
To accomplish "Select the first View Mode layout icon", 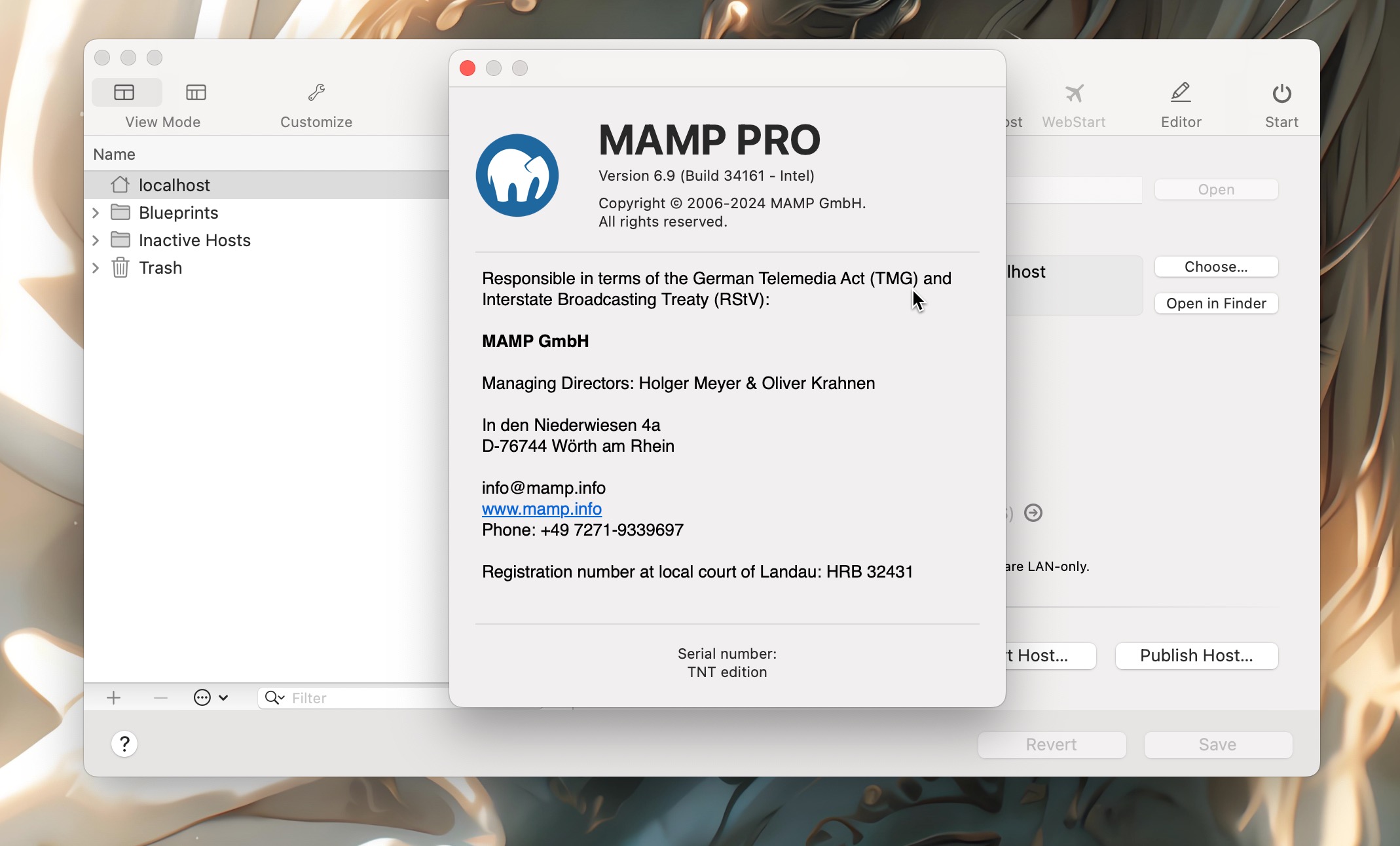I will [x=124, y=92].
